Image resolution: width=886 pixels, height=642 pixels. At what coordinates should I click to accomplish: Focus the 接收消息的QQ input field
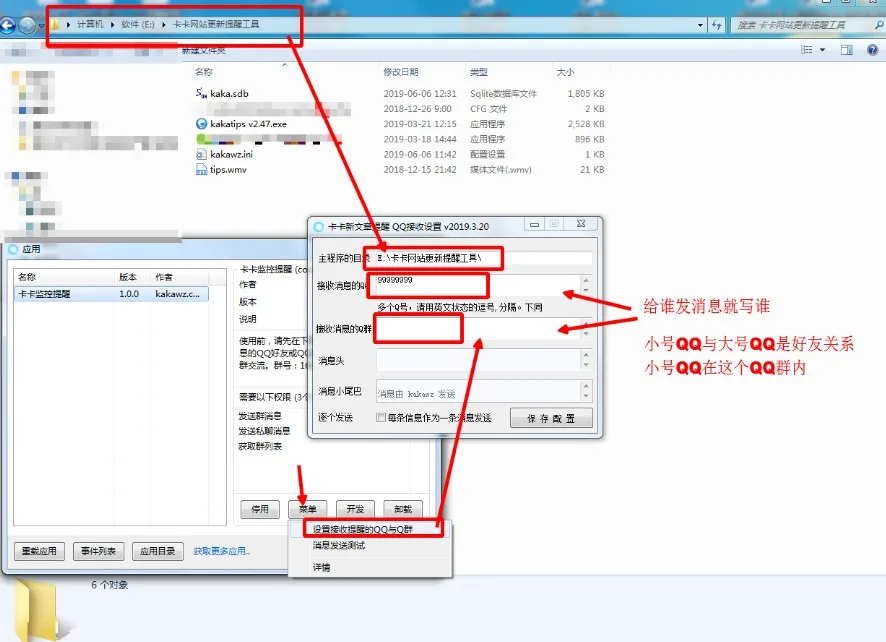(477, 286)
